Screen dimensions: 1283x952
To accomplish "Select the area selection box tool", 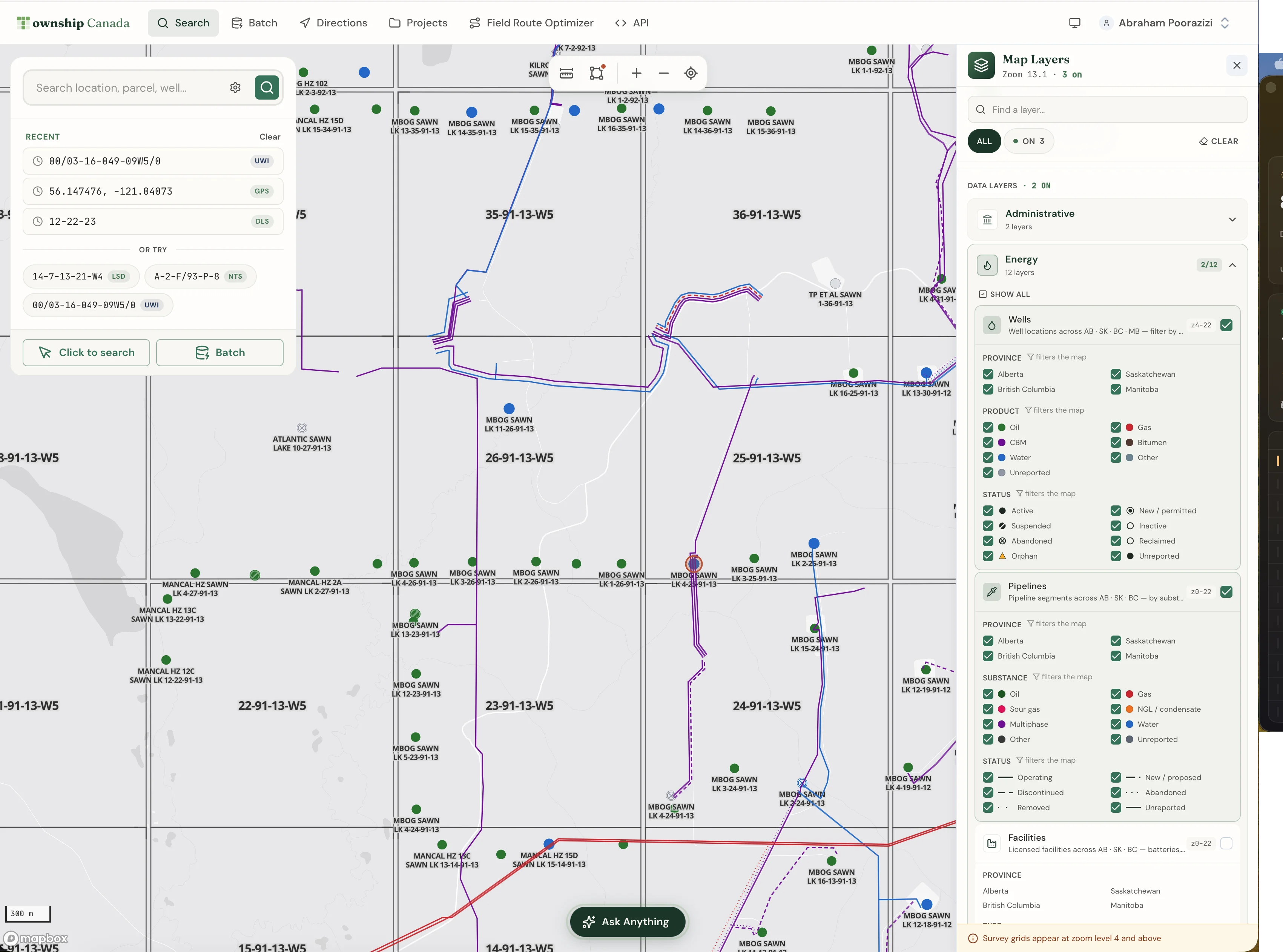I will [597, 73].
